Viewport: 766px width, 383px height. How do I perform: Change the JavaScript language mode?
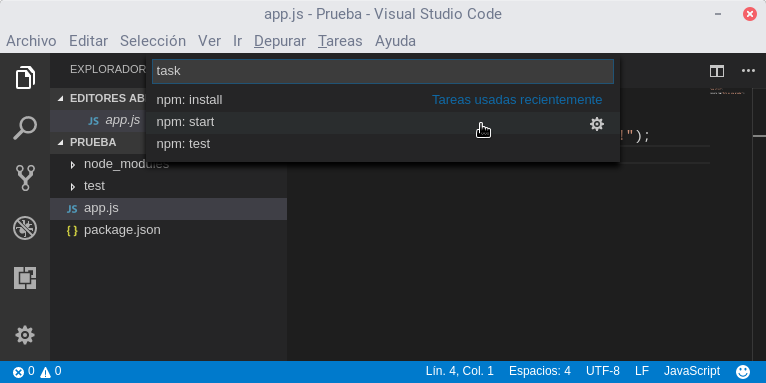click(692, 371)
